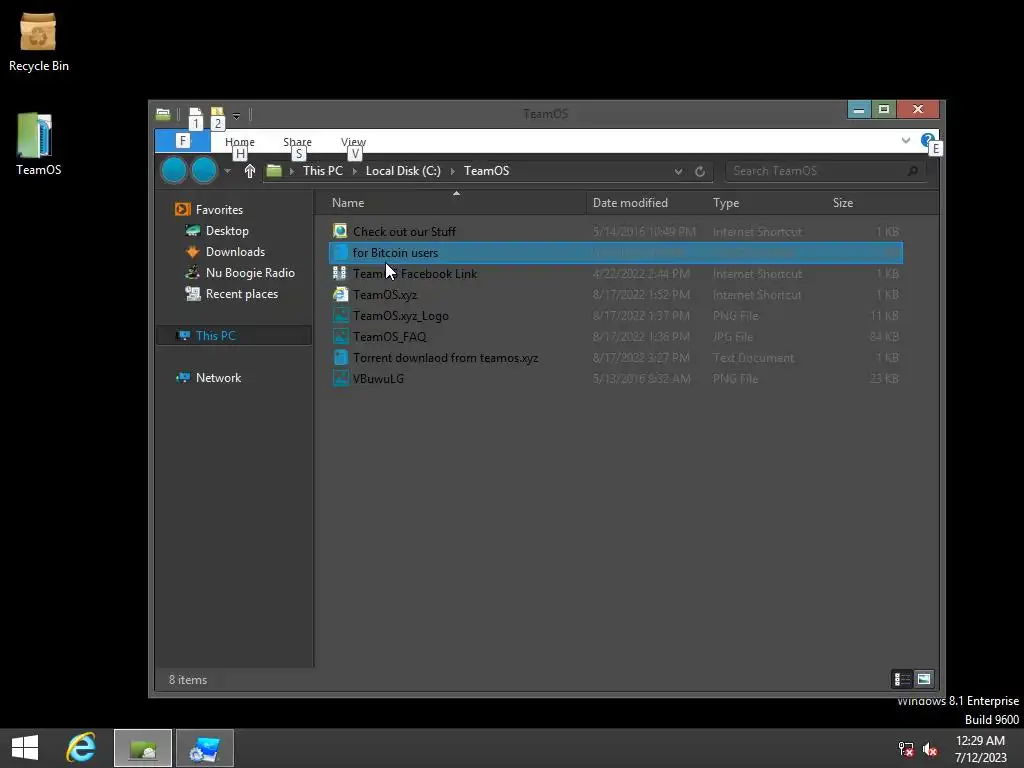Open the Customize Quick Access Toolbar dropdown
Image resolution: width=1024 pixels, height=768 pixels.
point(236,116)
